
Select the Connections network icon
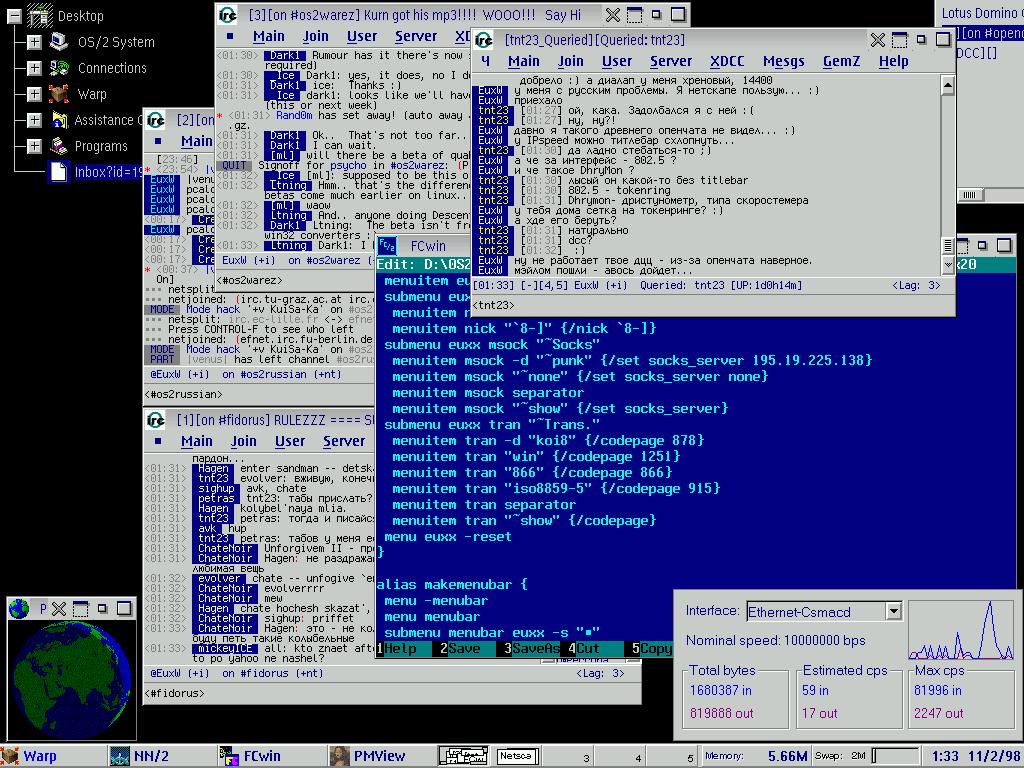[x=59, y=68]
